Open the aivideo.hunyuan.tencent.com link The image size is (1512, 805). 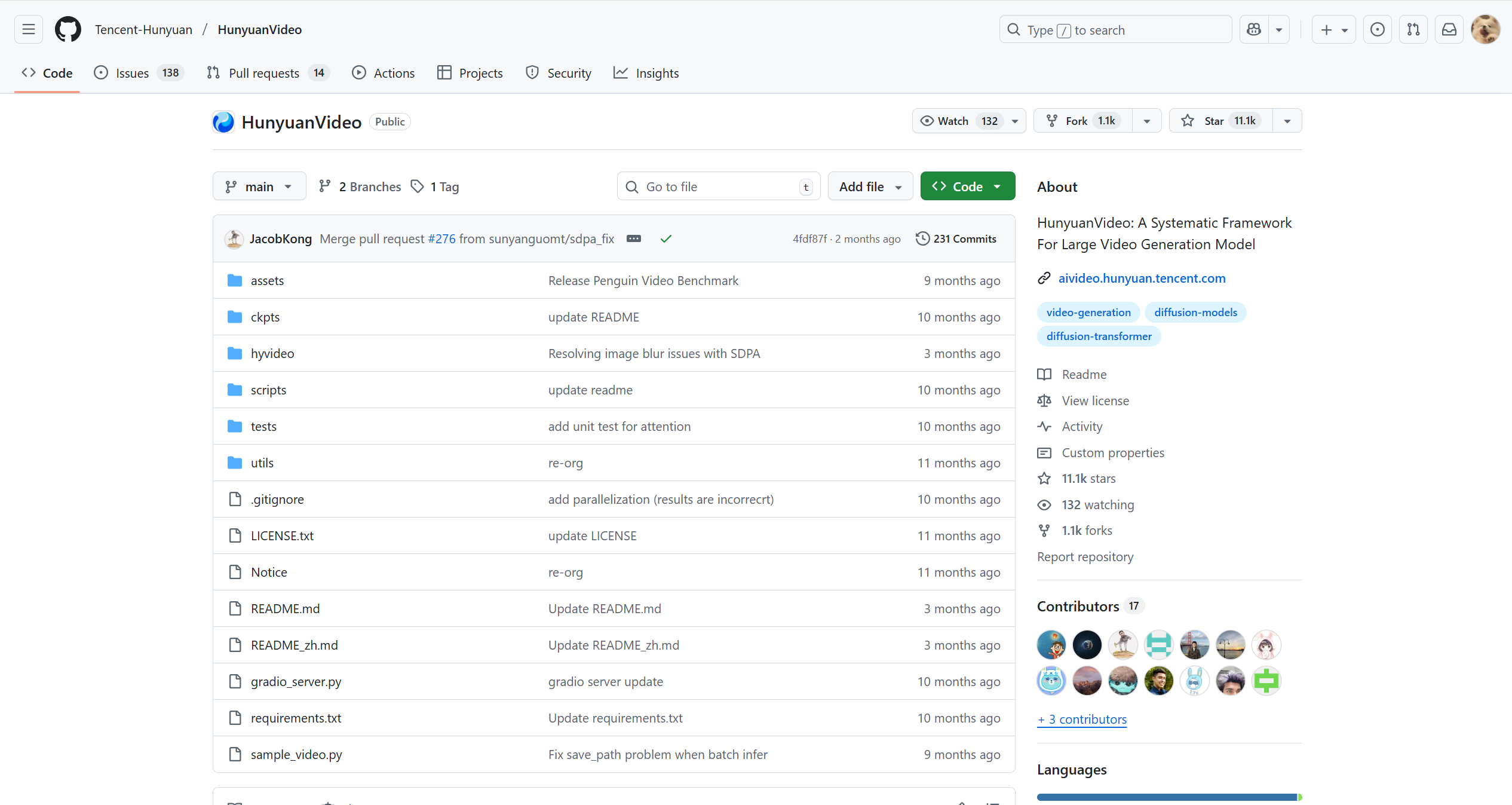click(x=1142, y=278)
